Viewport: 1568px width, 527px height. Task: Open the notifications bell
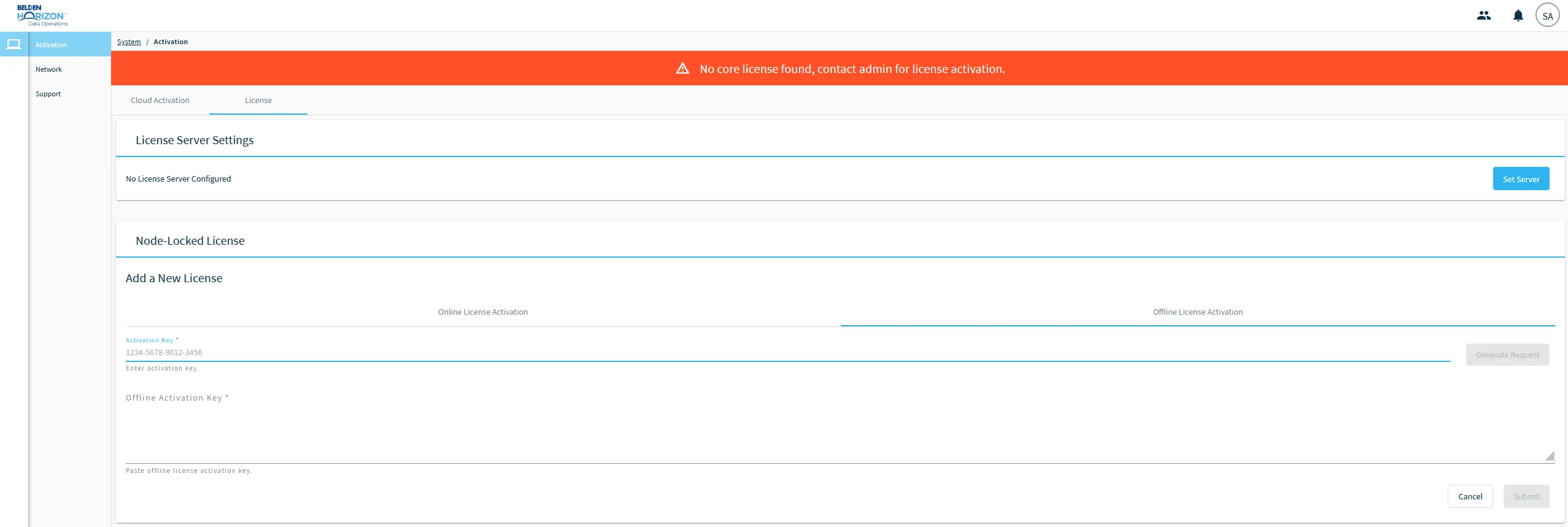point(1518,16)
